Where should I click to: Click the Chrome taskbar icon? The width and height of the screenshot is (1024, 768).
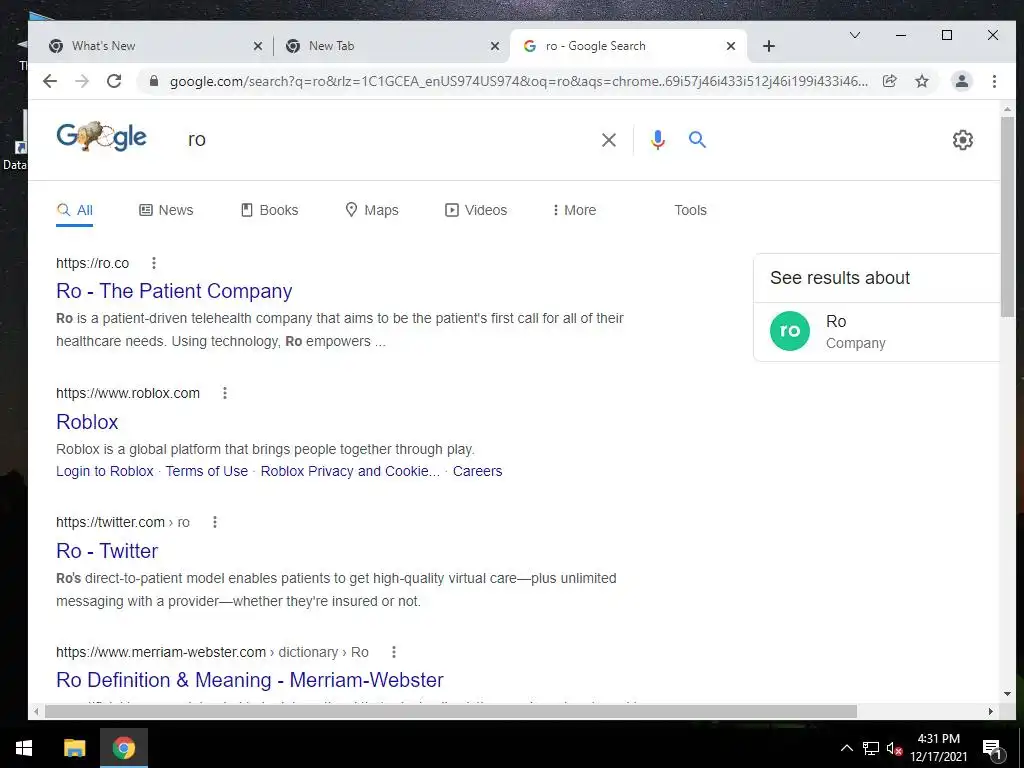click(x=123, y=748)
